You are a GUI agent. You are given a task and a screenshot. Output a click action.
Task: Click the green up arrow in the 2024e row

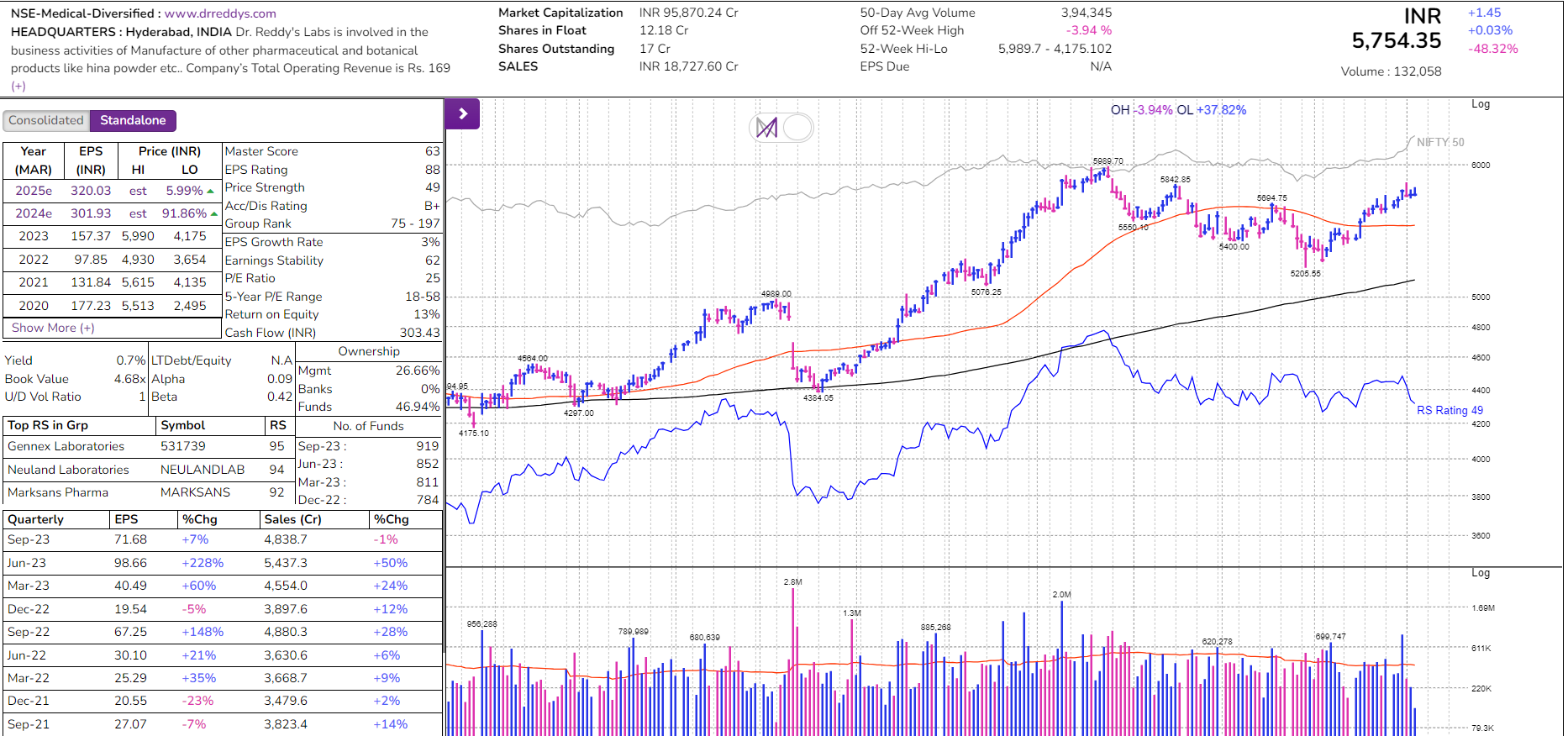[x=214, y=214]
